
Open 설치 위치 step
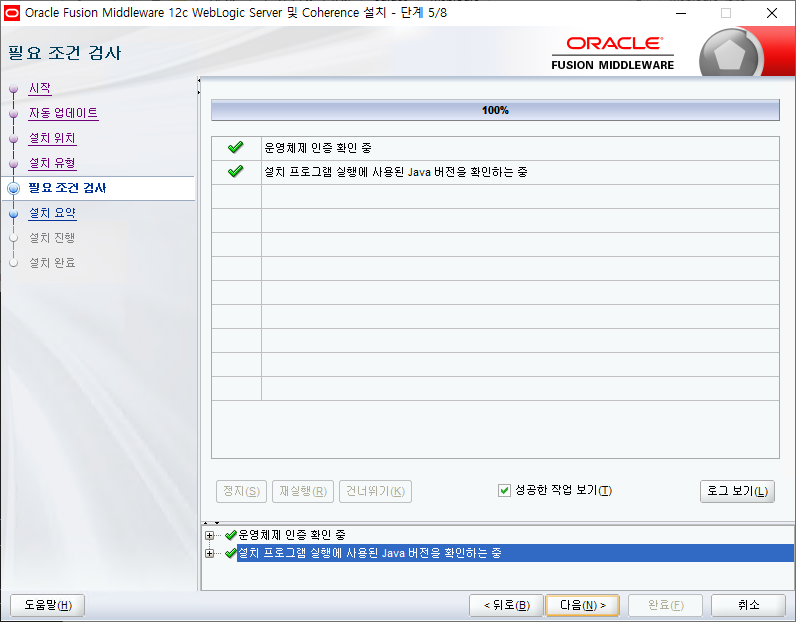click(x=52, y=138)
